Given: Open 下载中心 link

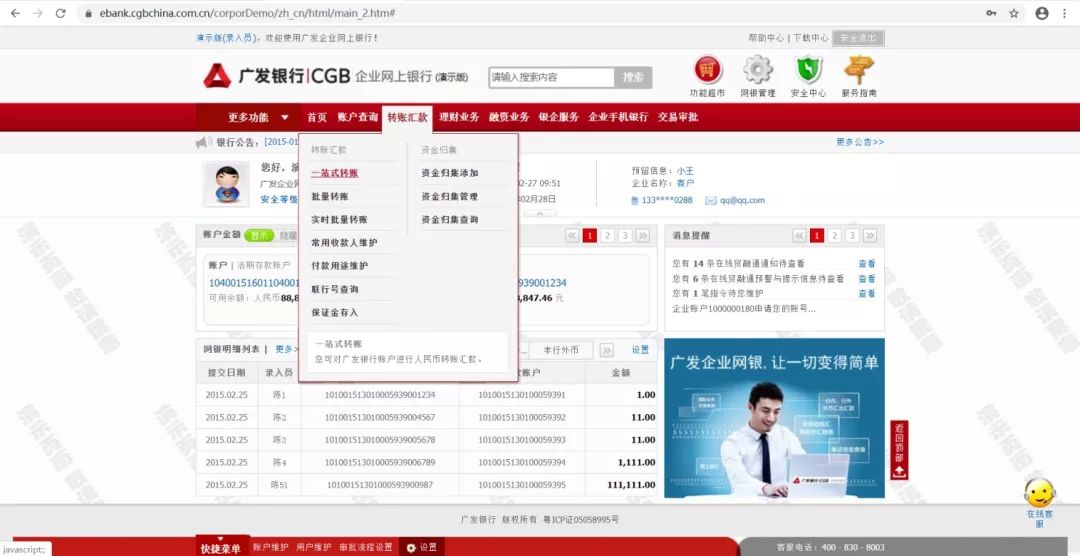Looking at the screenshot, I should coord(810,39).
